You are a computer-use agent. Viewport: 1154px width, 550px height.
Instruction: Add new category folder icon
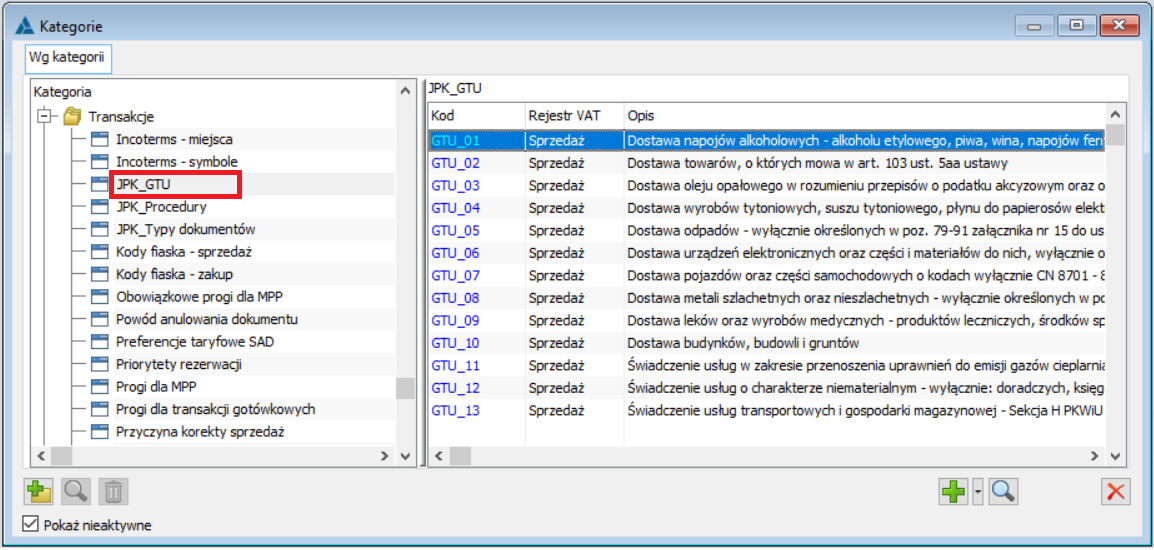pyautogui.click(x=38, y=490)
